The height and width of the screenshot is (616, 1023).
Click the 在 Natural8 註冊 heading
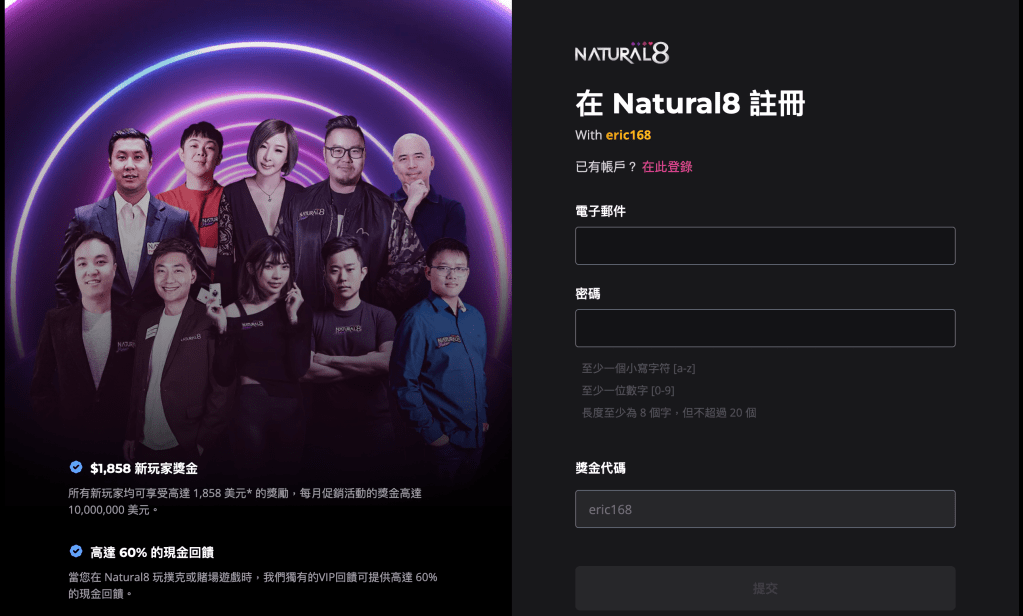point(690,103)
